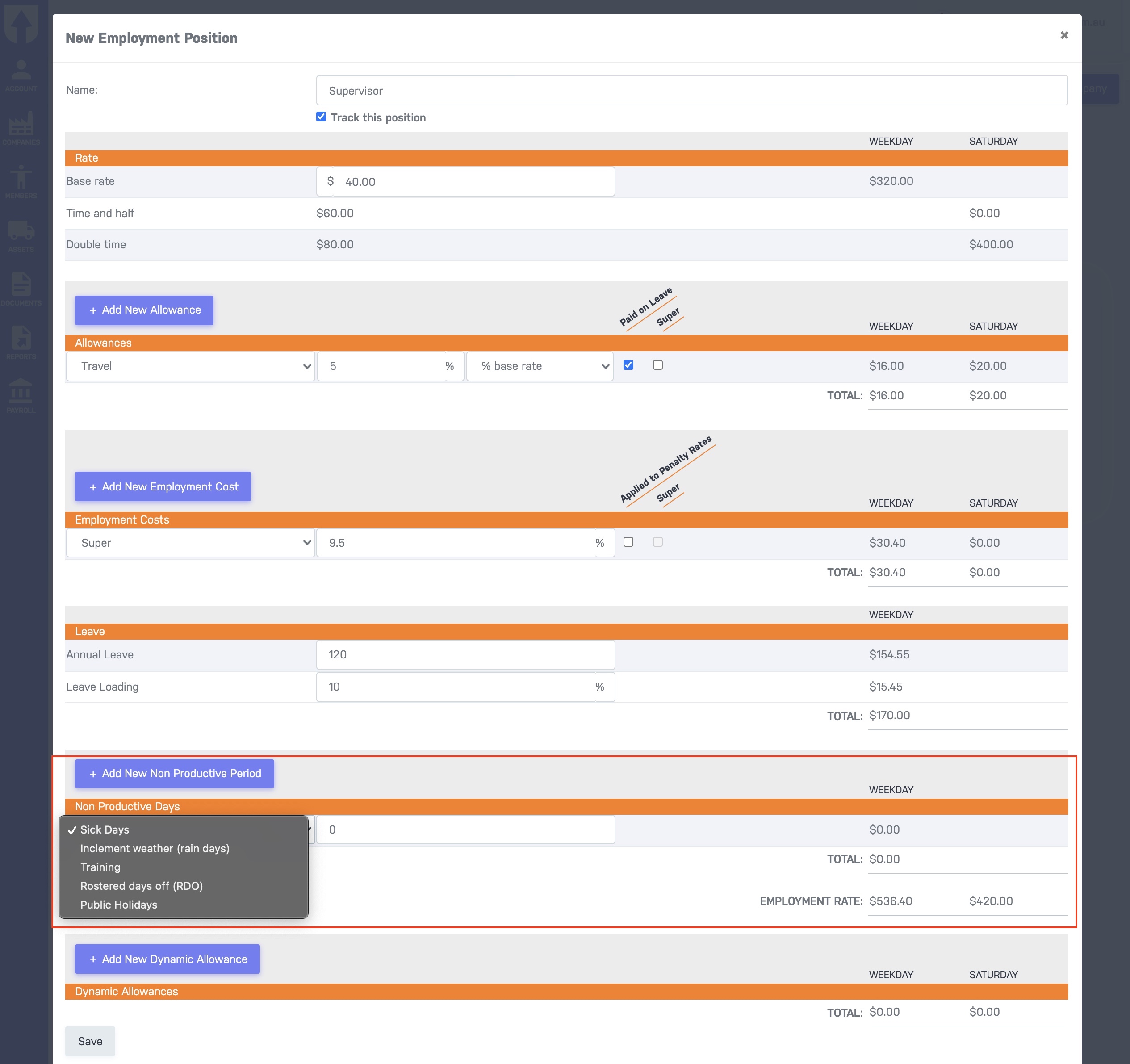Select Inclement weather (rain days) option
This screenshot has height=1064, width=1130.
pos(155,848)
